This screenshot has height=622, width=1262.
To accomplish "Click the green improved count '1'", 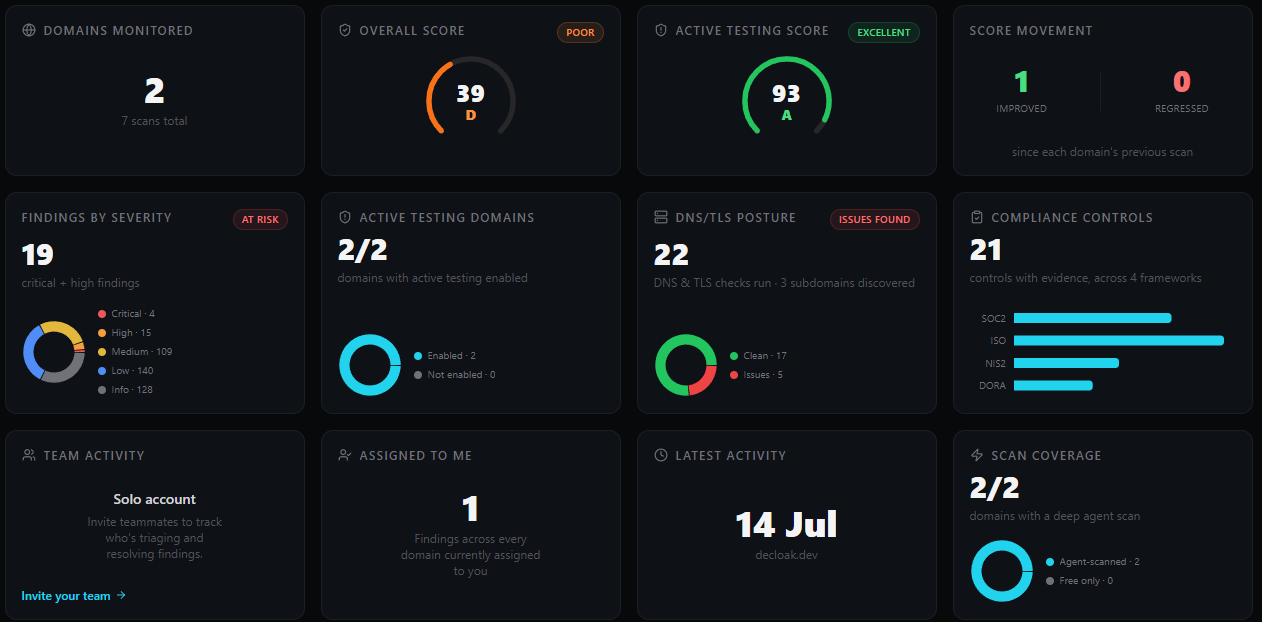I will 1021,82.
